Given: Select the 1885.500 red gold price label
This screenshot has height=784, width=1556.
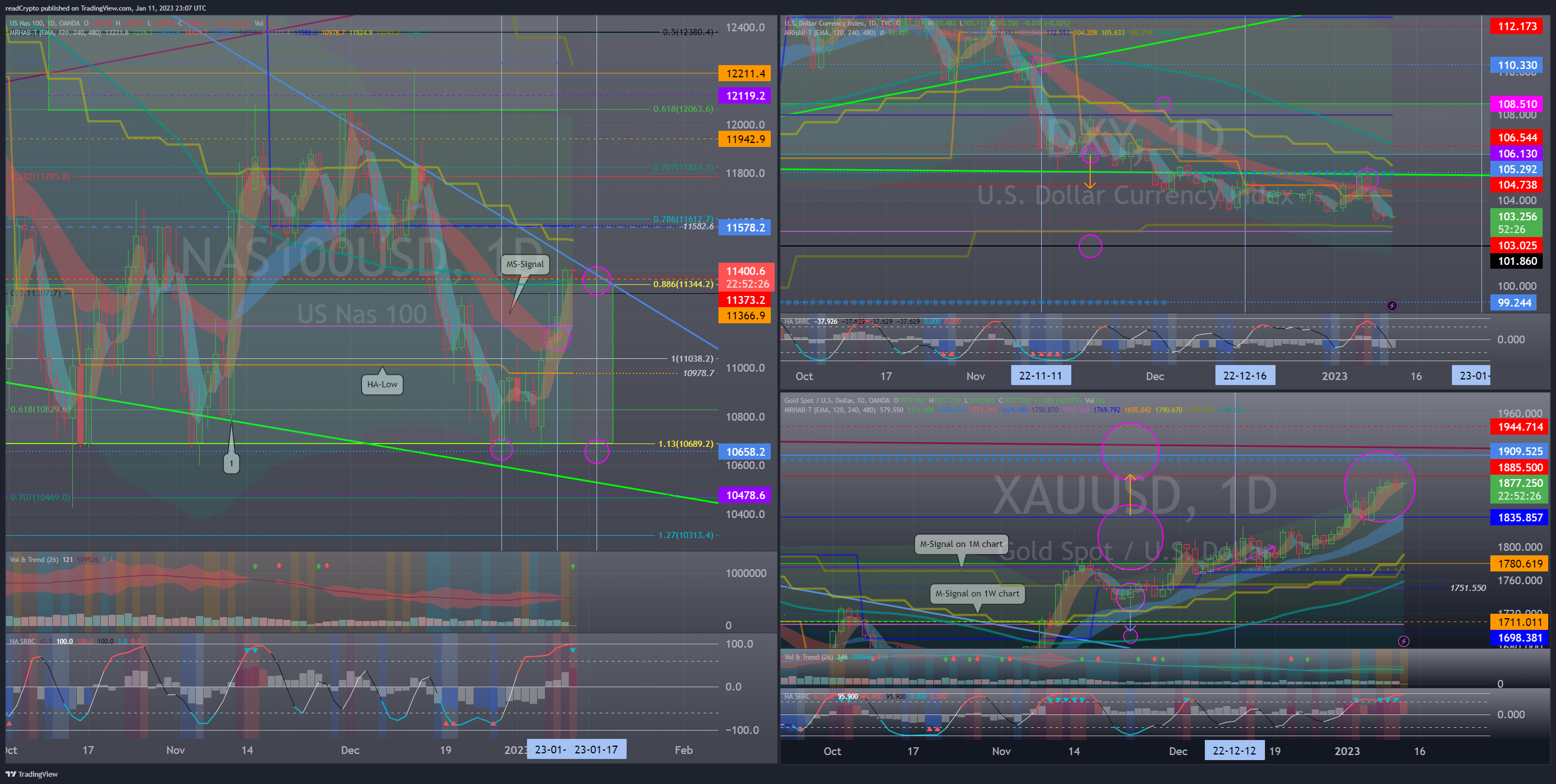Looking at the screenshot, I should [x=1519, y=467].
